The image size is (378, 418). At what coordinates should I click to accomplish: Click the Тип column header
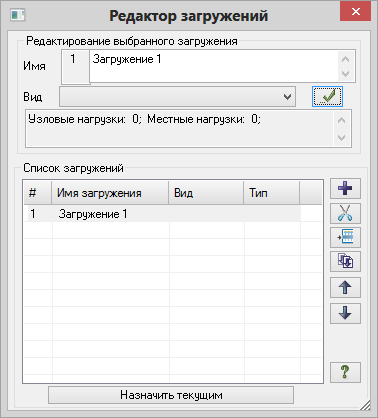click(x=272, y=193)
